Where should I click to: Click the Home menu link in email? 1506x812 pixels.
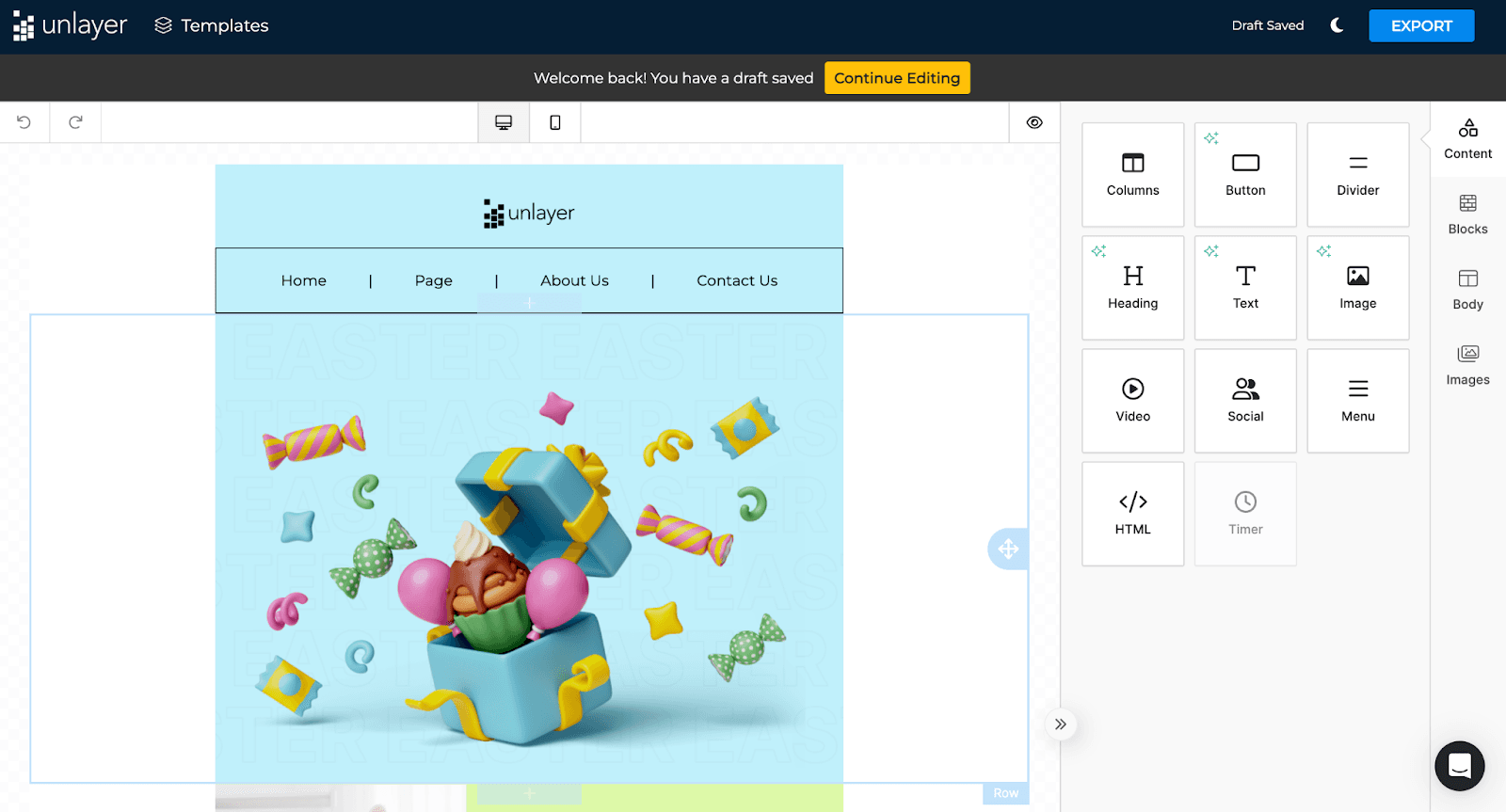pos(304,280)
